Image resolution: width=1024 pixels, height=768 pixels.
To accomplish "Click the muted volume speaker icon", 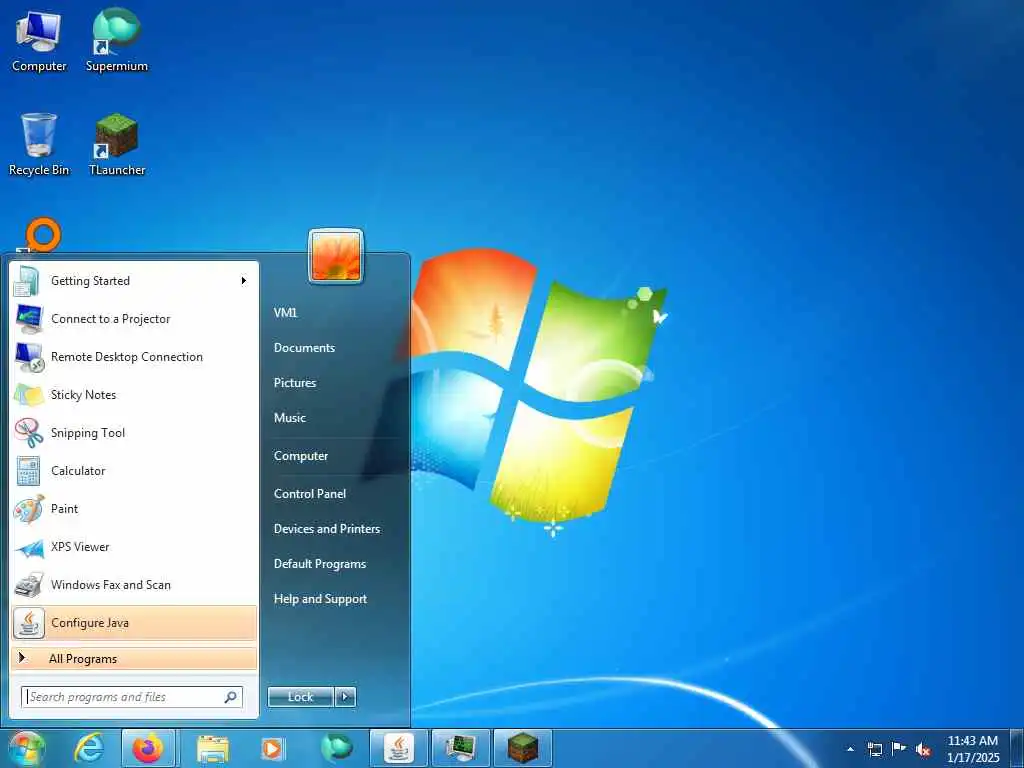I will (x=923, y=750).
